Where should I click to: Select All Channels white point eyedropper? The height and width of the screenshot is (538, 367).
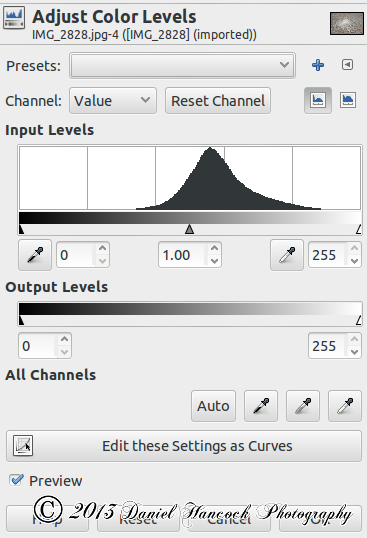pyautogui.click(x=345, y=406)
